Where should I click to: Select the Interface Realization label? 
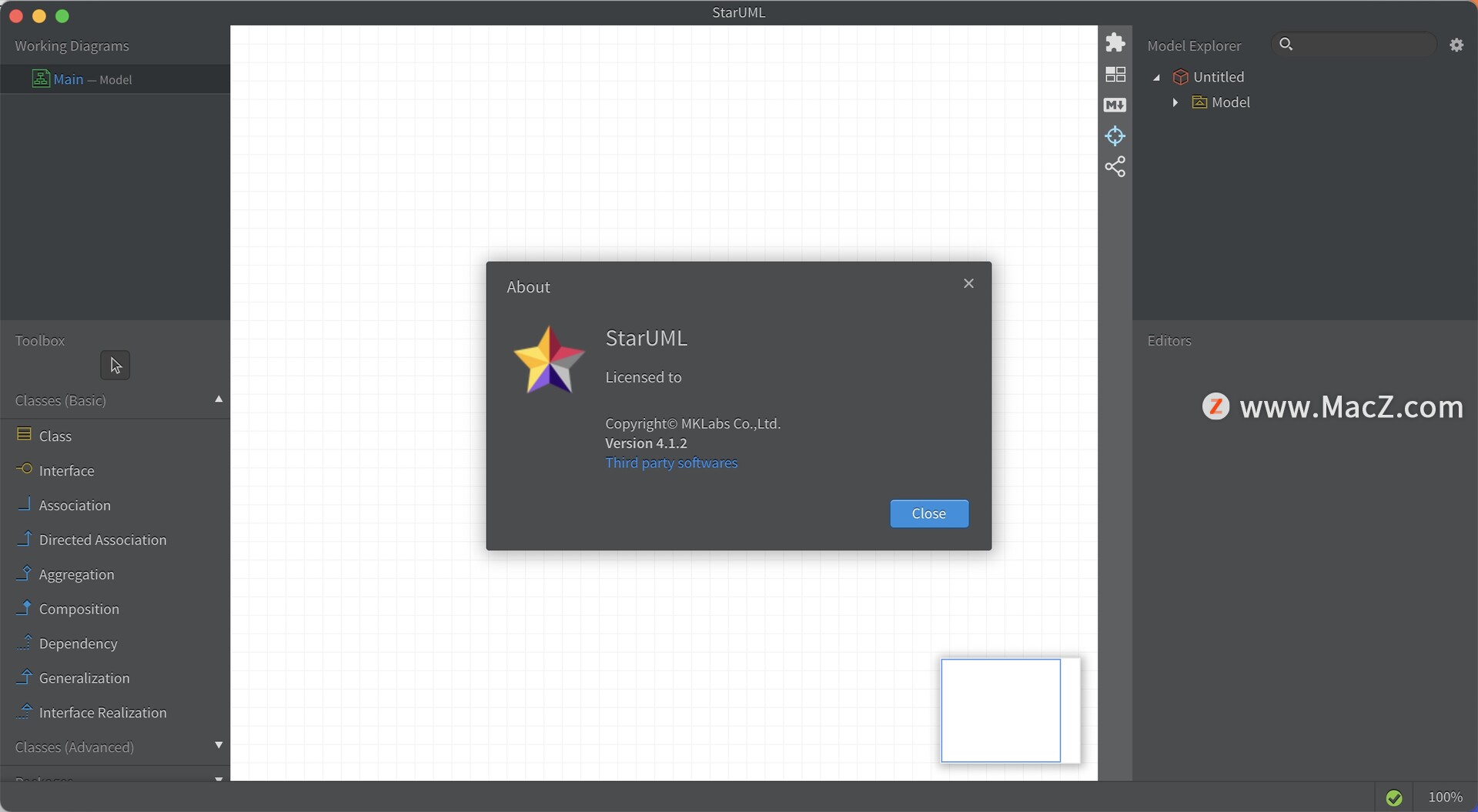click(102, 713)
